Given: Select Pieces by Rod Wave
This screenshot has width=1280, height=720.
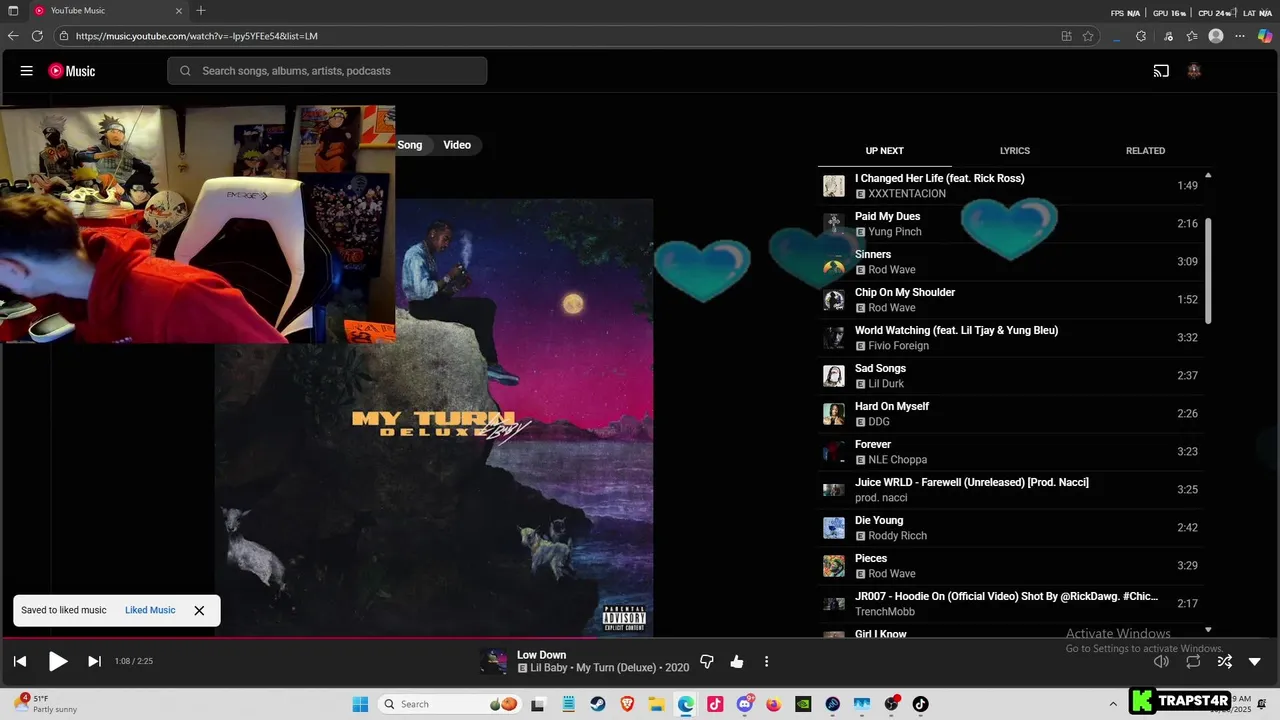Looking at the screenshot, I should point(1010,566).
